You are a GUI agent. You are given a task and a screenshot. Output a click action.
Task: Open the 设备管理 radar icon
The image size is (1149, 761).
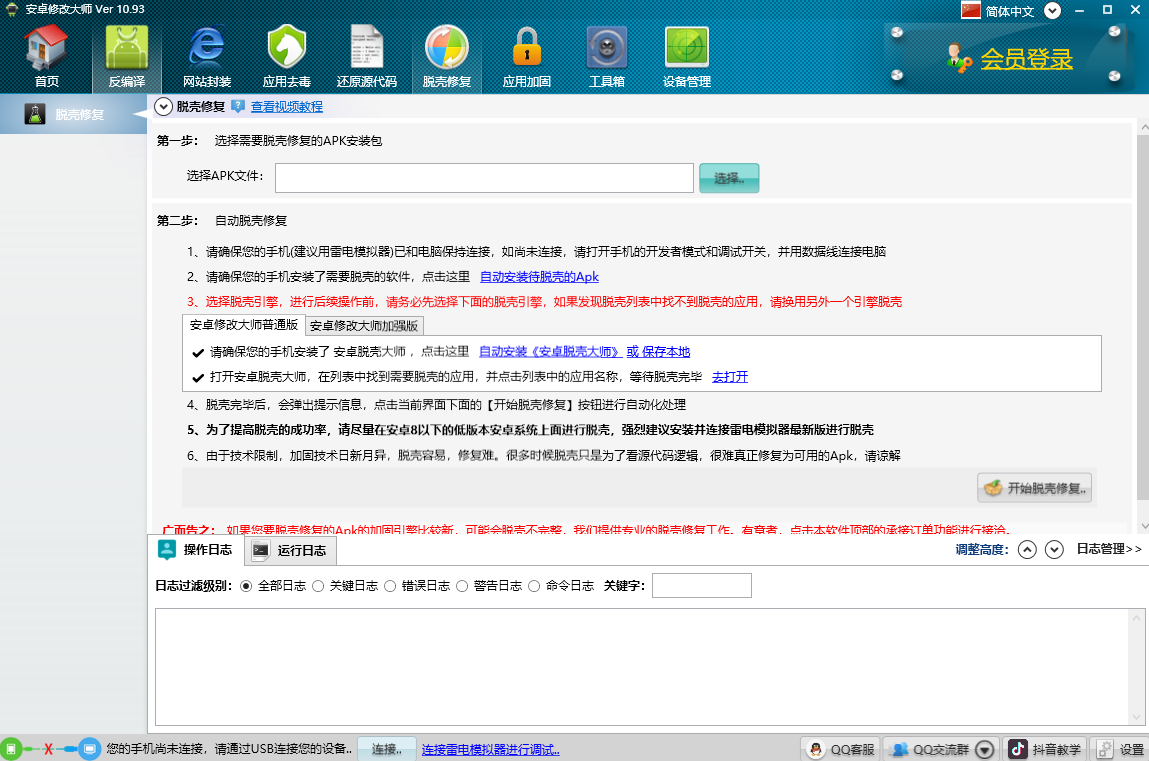[687, 56]
